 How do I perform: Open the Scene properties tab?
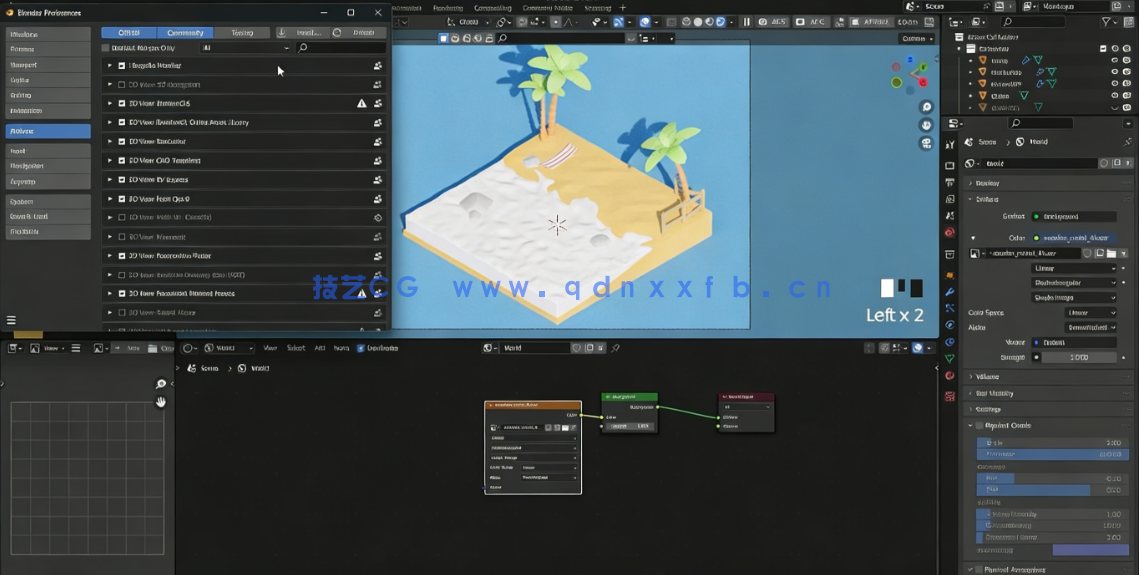949,216
